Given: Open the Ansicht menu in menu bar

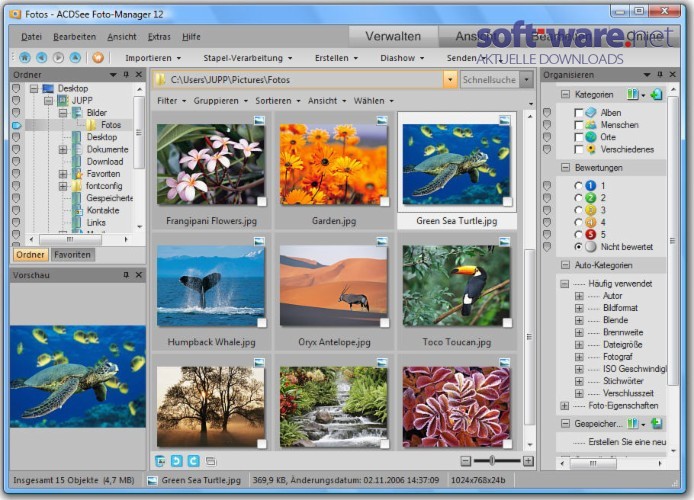Looking at the screenshot, I should point(122,37).
